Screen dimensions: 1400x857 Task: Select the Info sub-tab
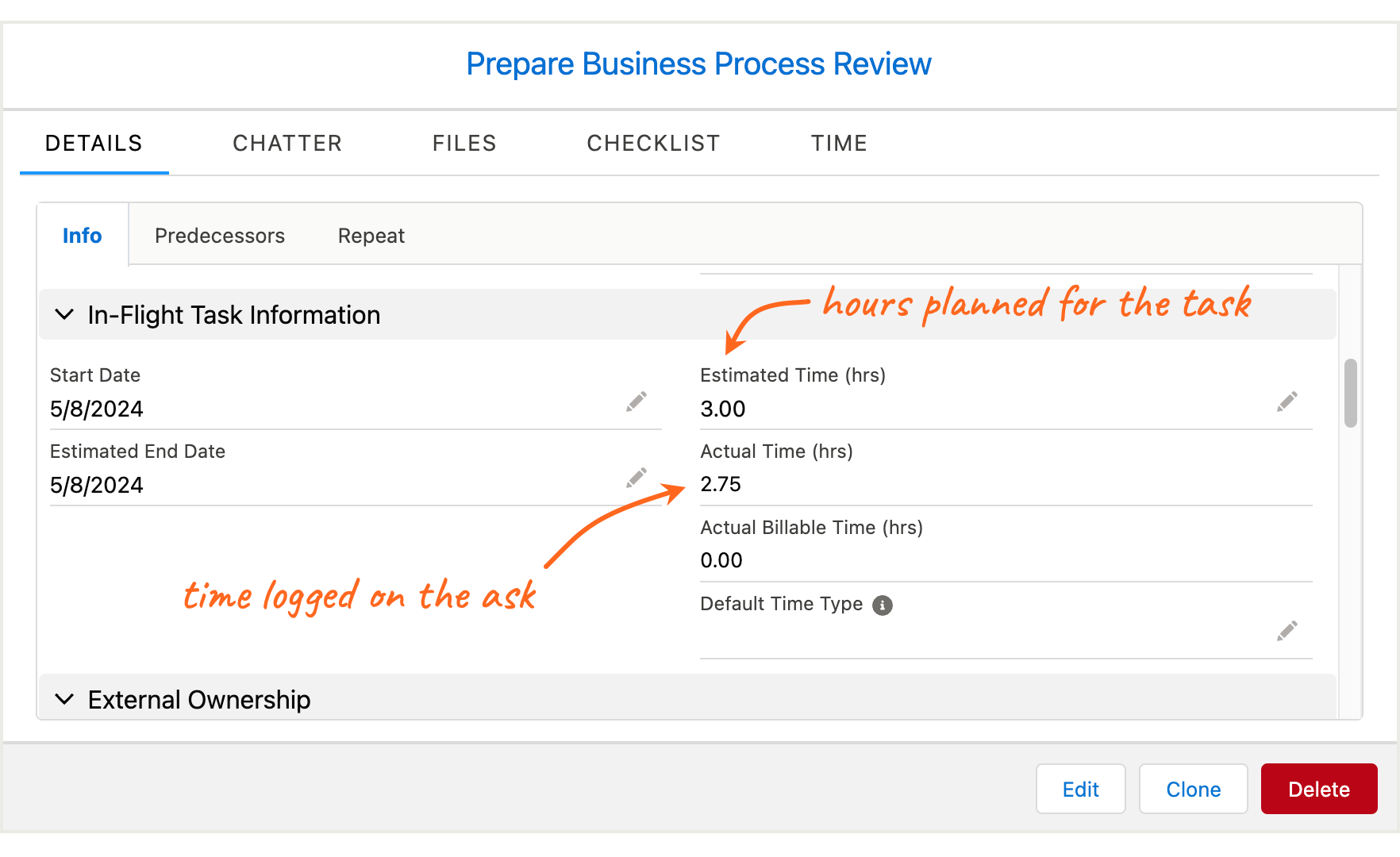coord(83,236)
